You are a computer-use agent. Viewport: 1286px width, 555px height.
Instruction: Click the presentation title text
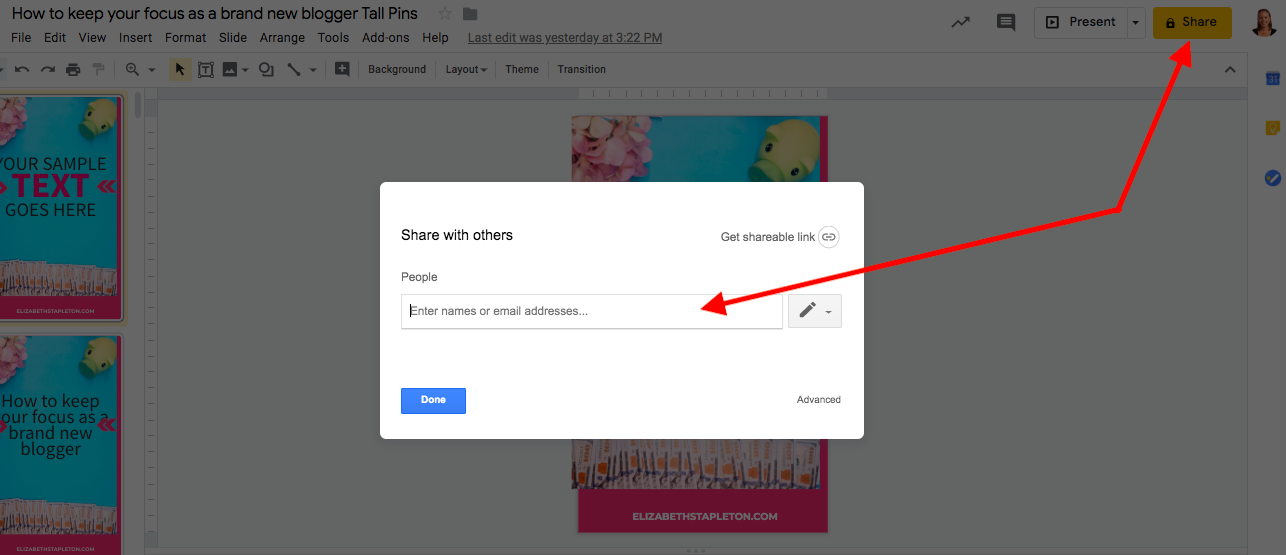tap(215, 14)
